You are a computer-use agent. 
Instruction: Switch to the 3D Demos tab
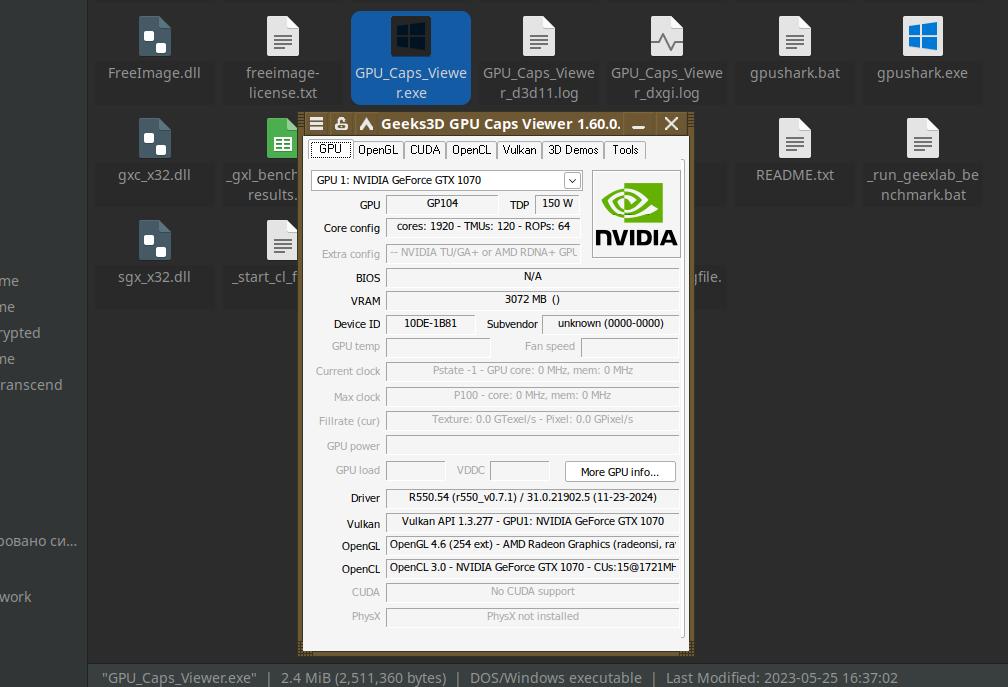point(573,150)
